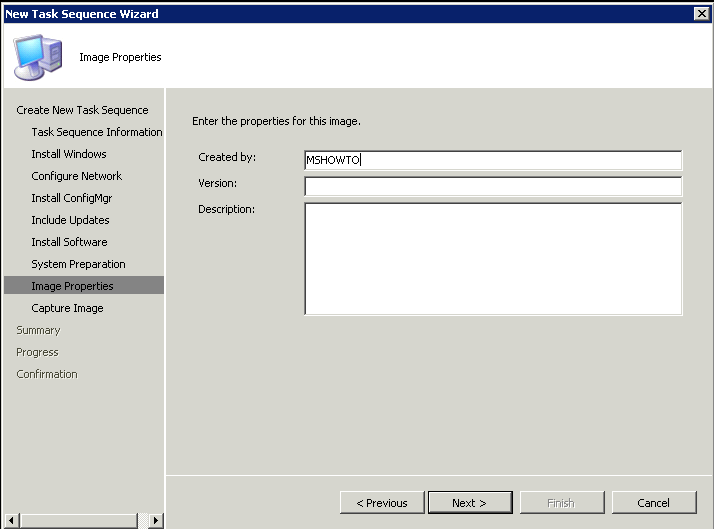
Task: Click 'Enter the properties for this image.' text
Action: 276,121
